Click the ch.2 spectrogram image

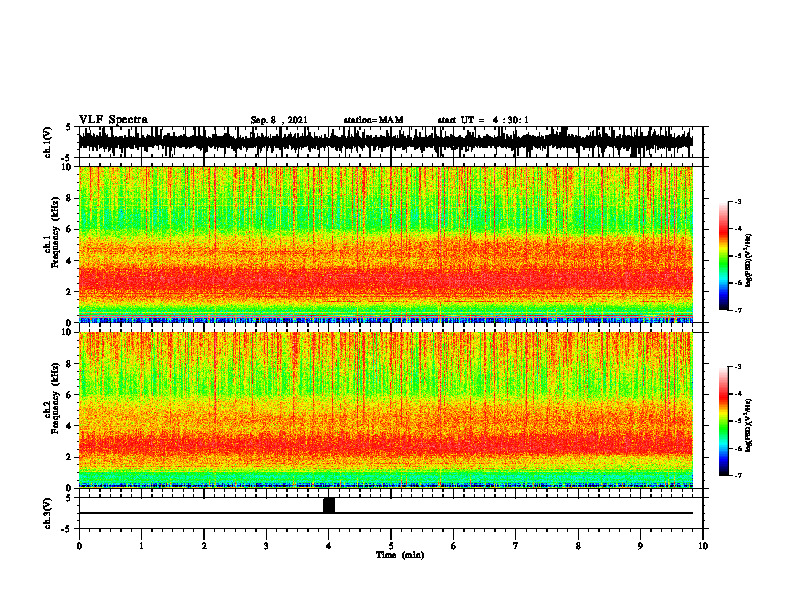coord(385,410)
